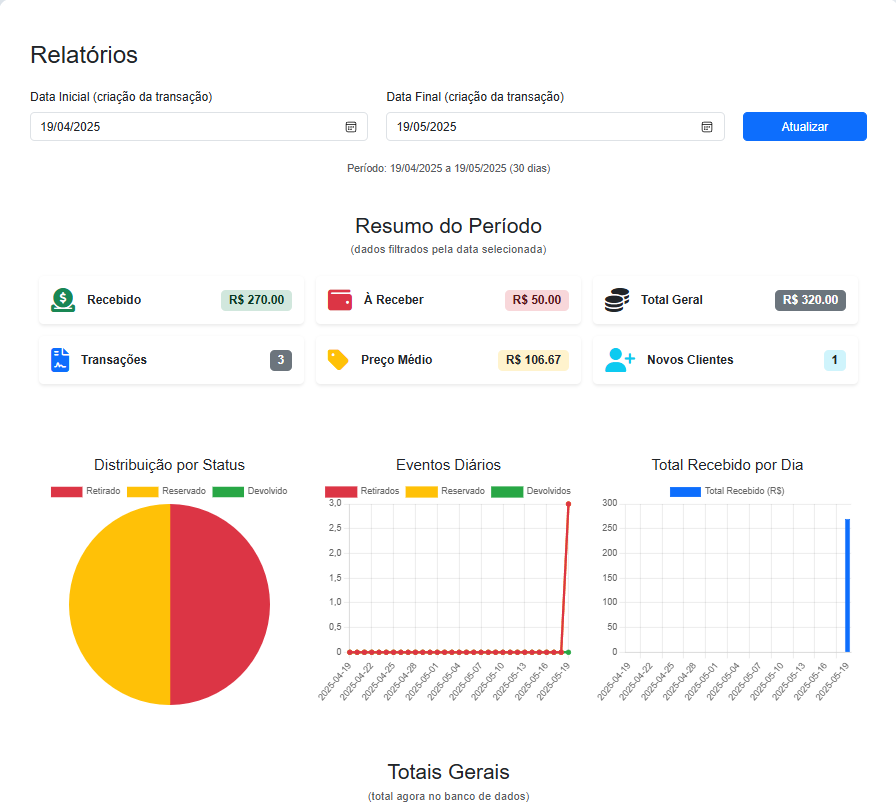Click the Distribuição por Status title
The width and height of the screenshot is (896, 809).
[169, 465]
